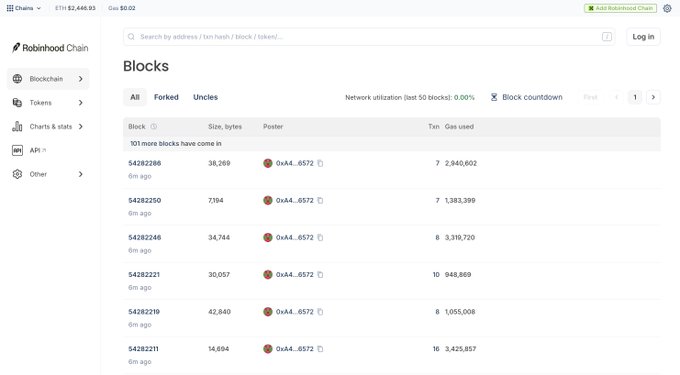This screenshot has height=375, width=680.
Task: Switch to the Uncles tab
Action: coord(206,97)
